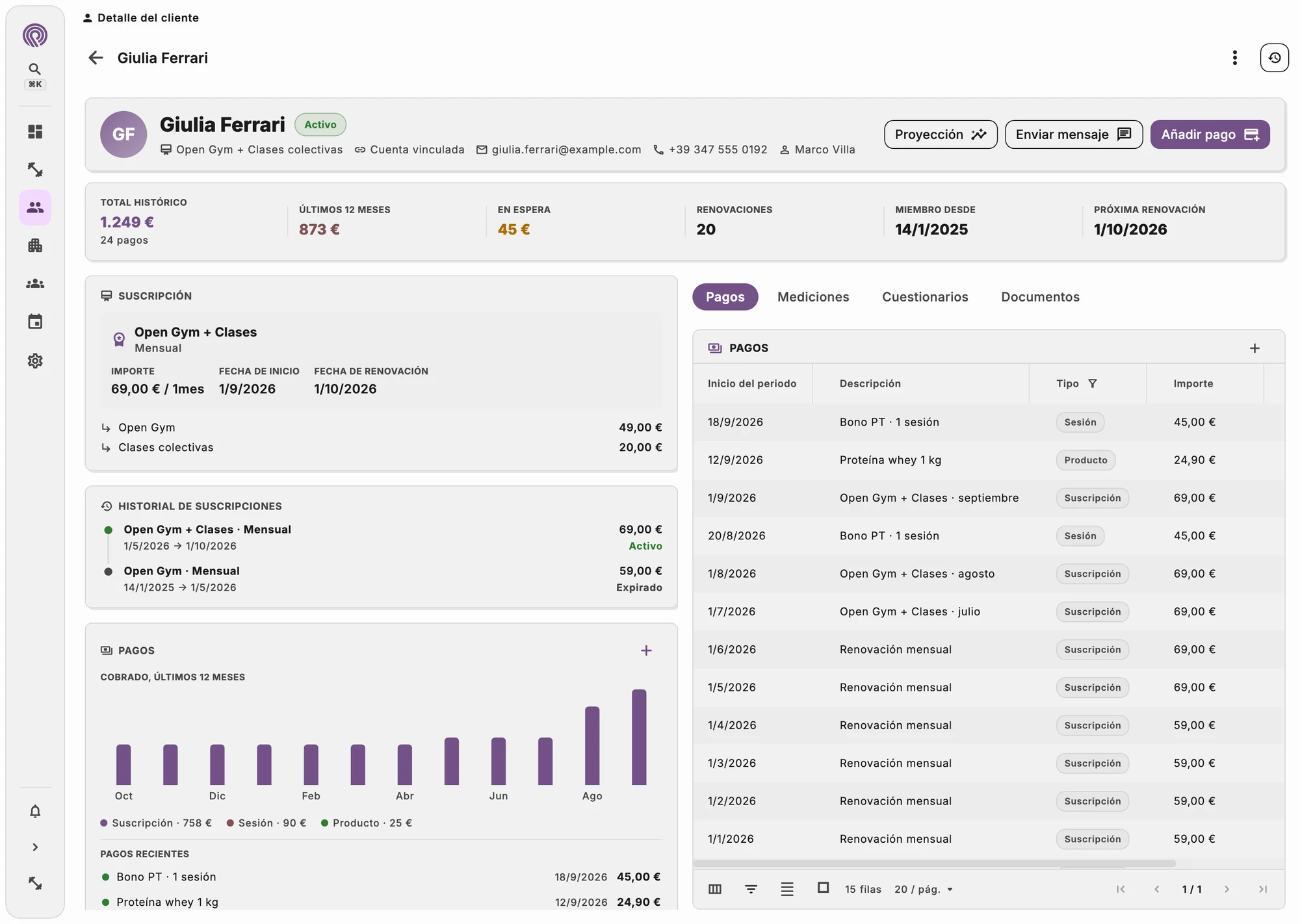Click the Proyección button

click(941, 135)
